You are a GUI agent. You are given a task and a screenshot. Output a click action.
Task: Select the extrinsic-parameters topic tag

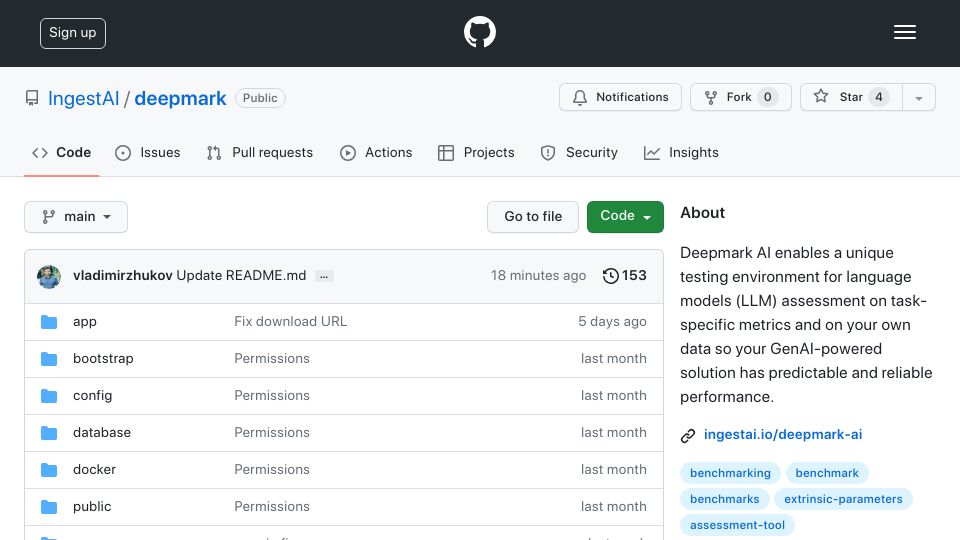843,499
